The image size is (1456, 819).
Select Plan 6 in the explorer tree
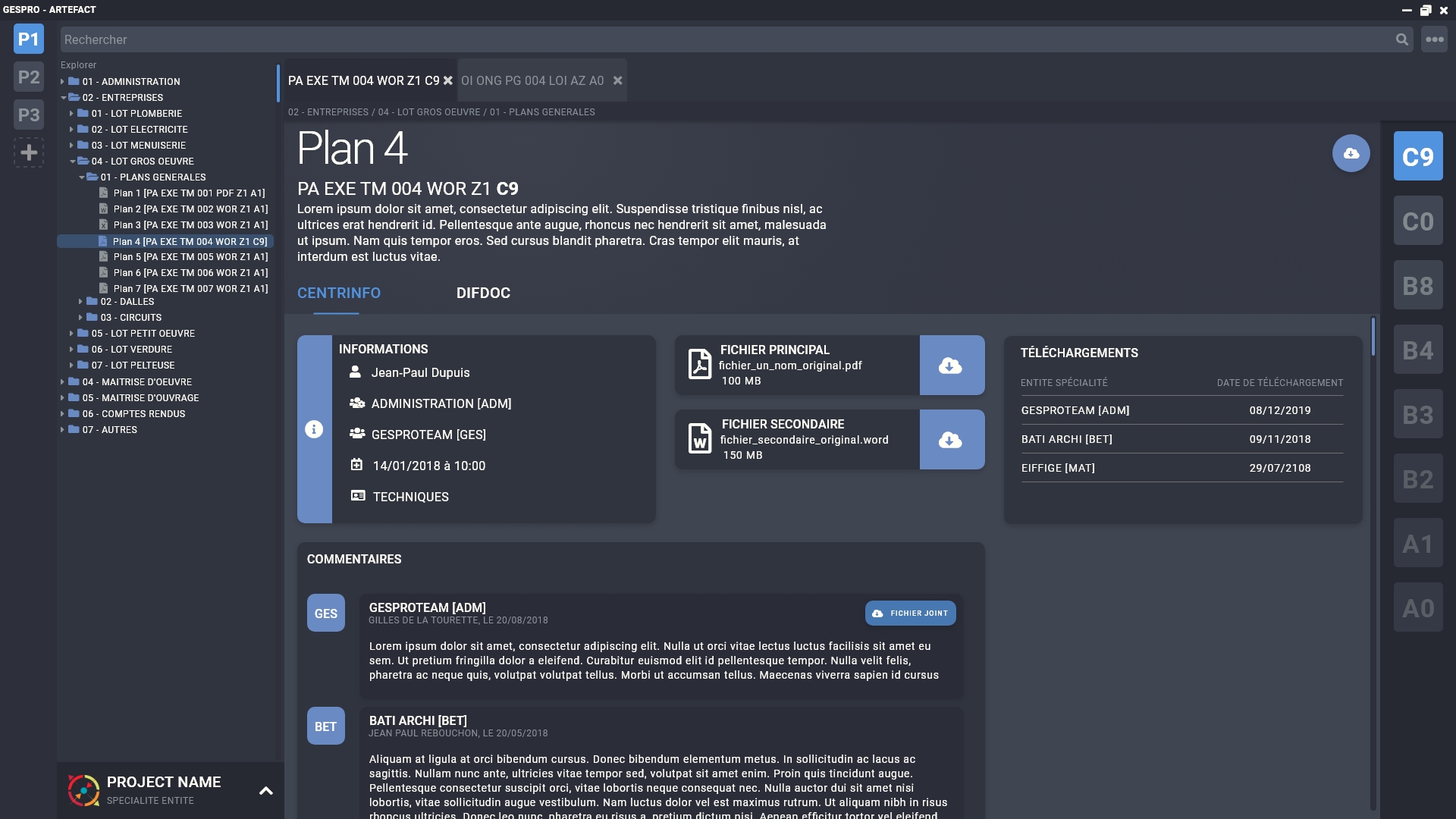pyautogui.click(x=190, y=273)
